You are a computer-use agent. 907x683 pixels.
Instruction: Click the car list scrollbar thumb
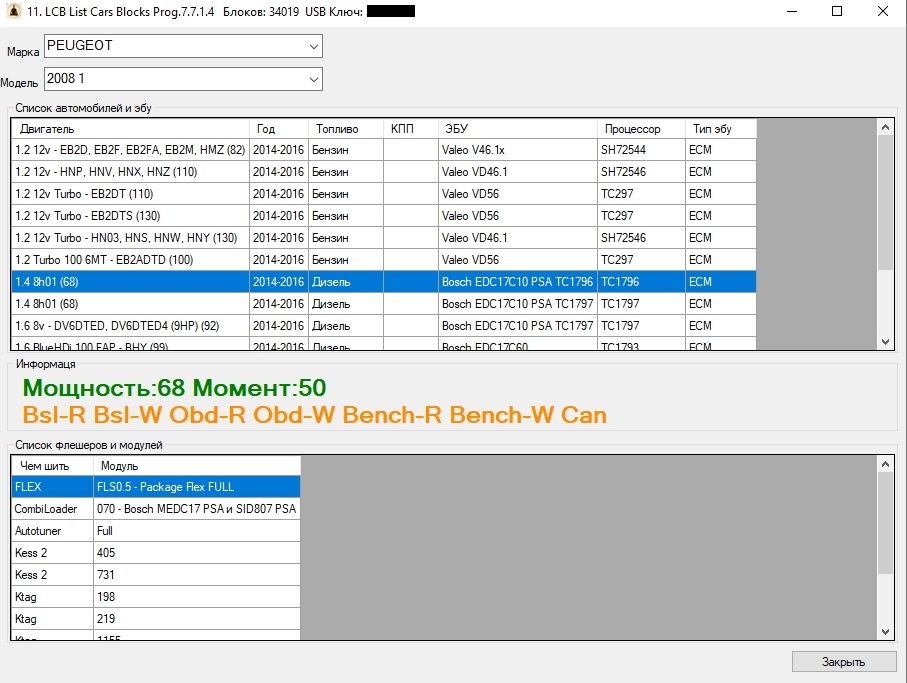click(885, 202)
